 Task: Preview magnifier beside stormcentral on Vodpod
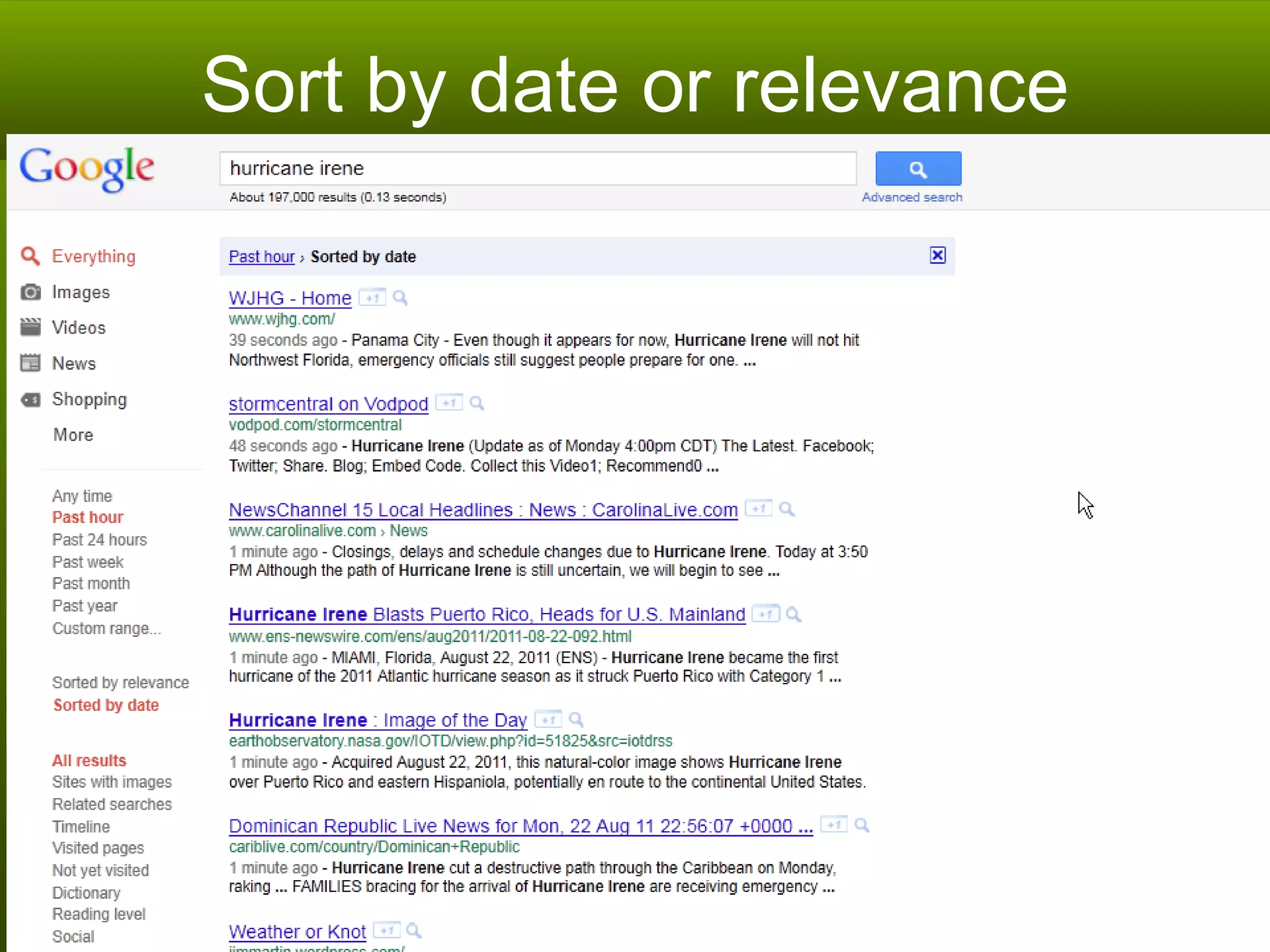(x=477, y=403)
